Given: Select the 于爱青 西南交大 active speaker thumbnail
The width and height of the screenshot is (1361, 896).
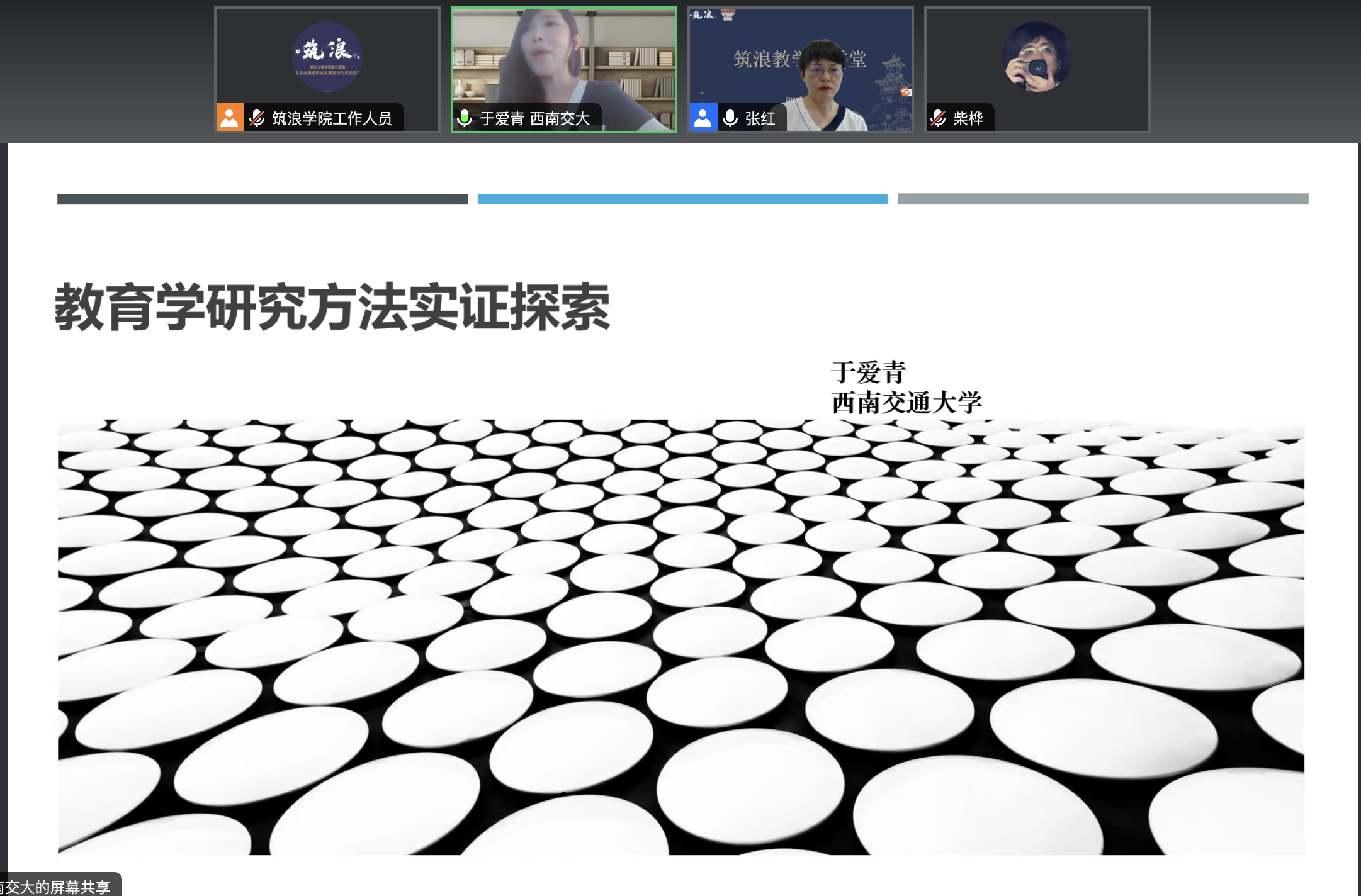Looking at the screenshot, I should 563,69.
